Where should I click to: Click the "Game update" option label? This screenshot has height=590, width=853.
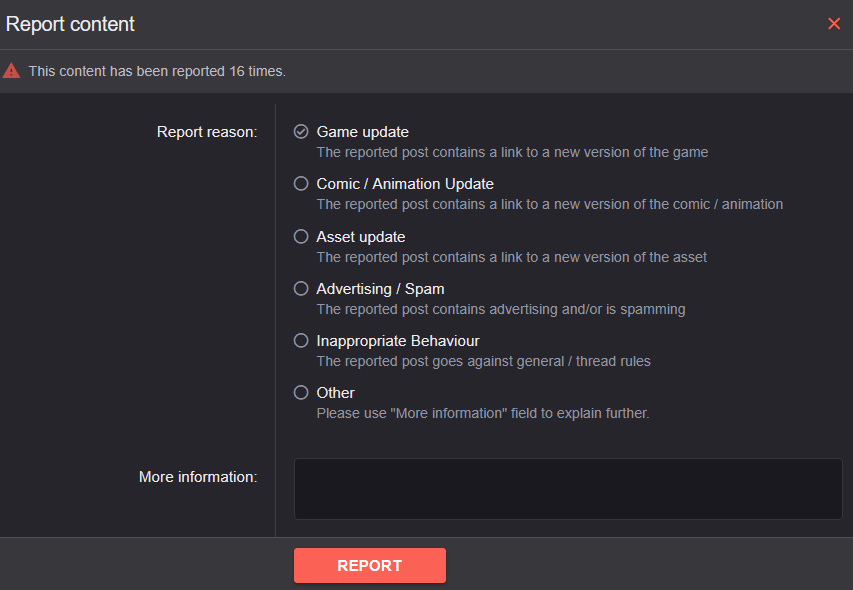coord(362,132)
